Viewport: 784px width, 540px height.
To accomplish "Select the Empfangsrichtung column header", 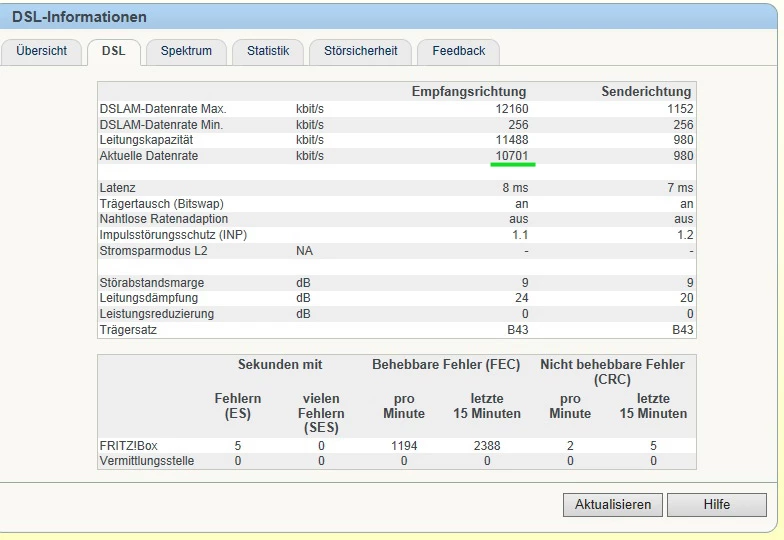I will 468,92.
